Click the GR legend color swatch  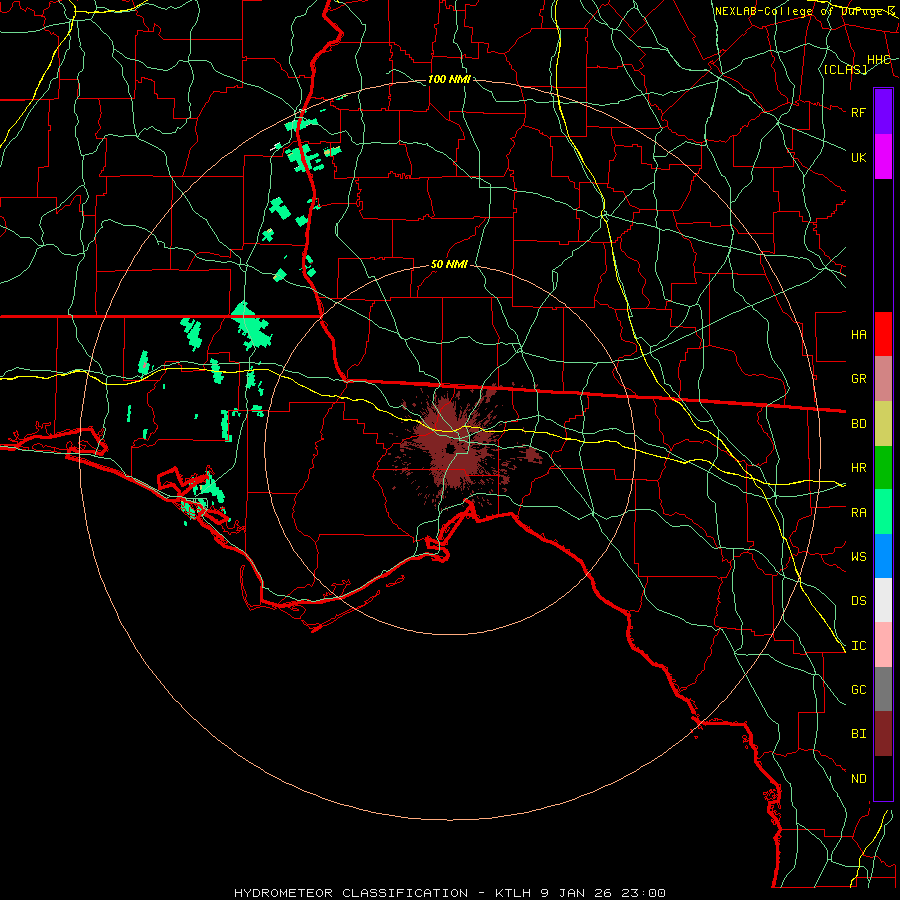coord(883,379)
